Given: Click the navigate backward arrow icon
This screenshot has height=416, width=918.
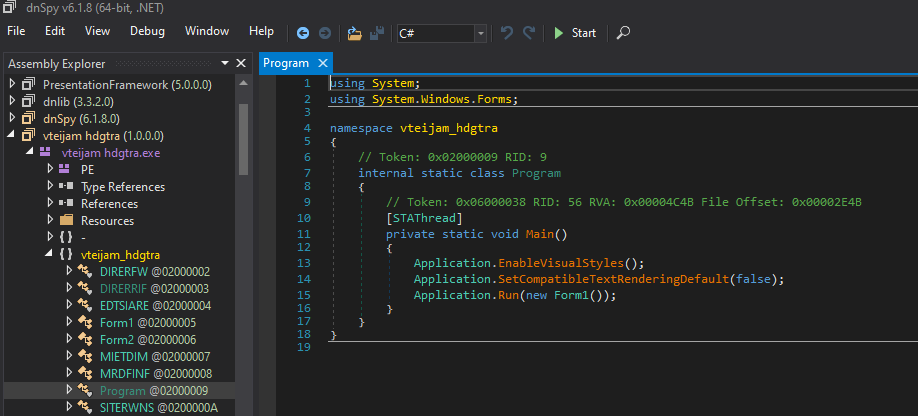Looking at the screenshot, I should pos(304,33).
